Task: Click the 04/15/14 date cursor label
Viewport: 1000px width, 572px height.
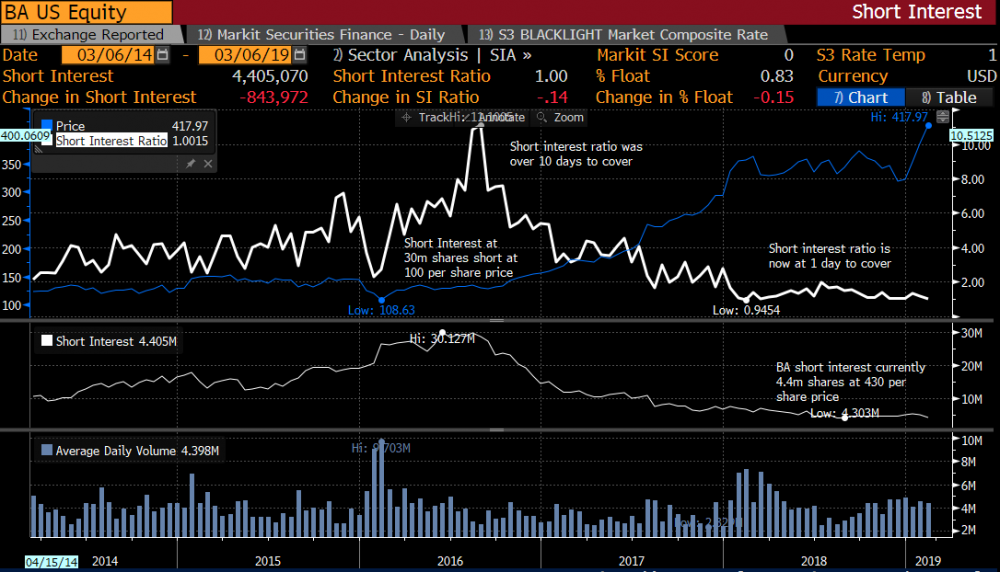Action: click(52, 562)
